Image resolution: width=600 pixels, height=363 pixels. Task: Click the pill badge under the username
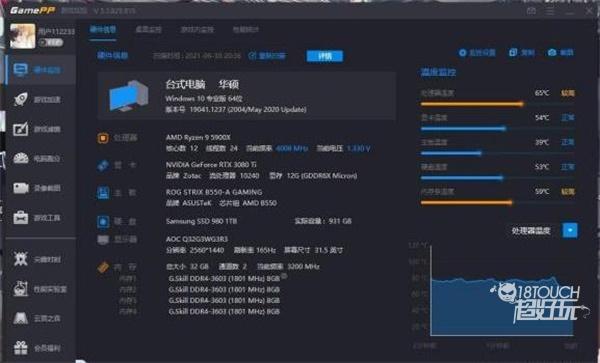click(50, 42)
